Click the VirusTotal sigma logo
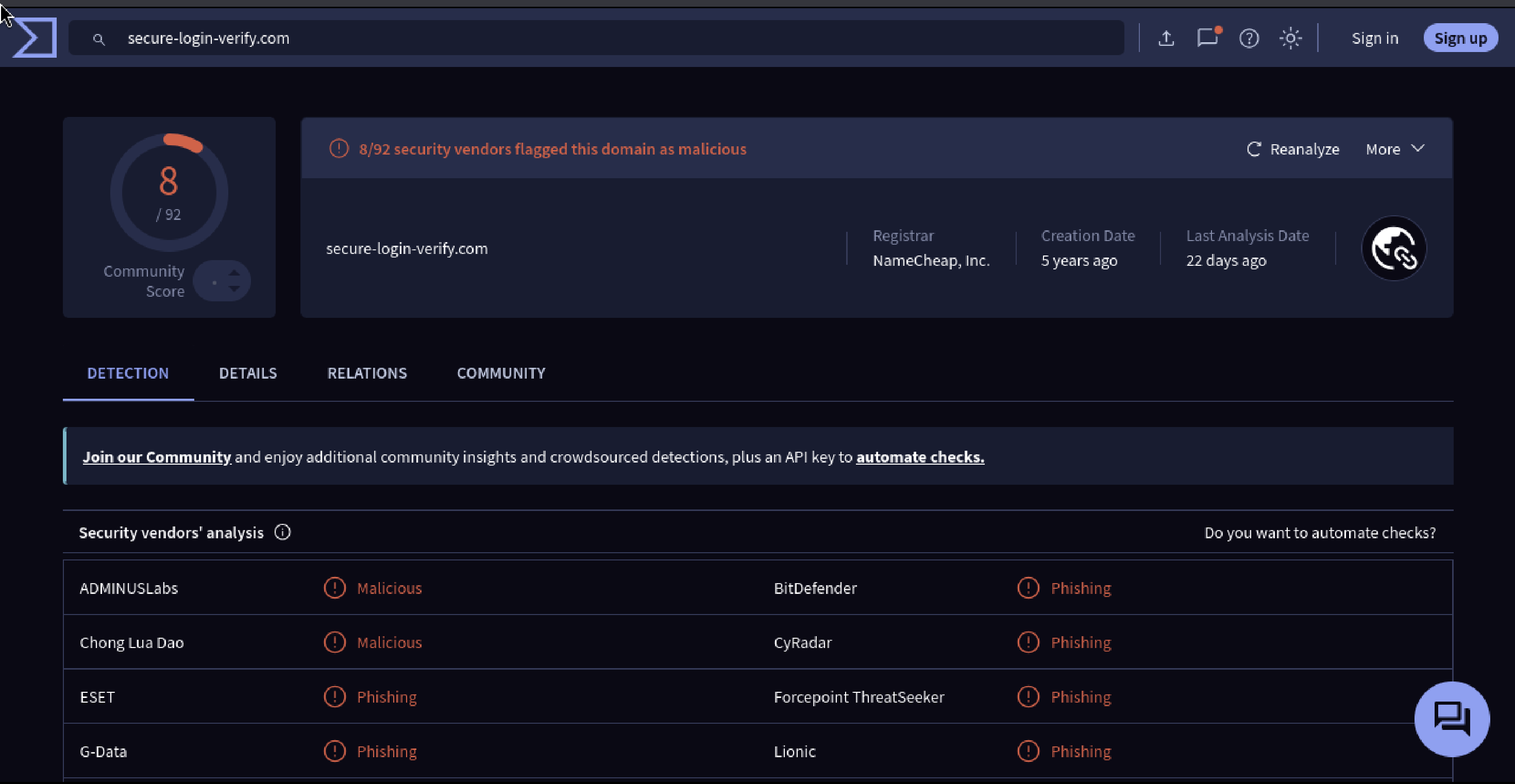The height and width of the screenshot is (784, 1515). click(x=35, y=38)
